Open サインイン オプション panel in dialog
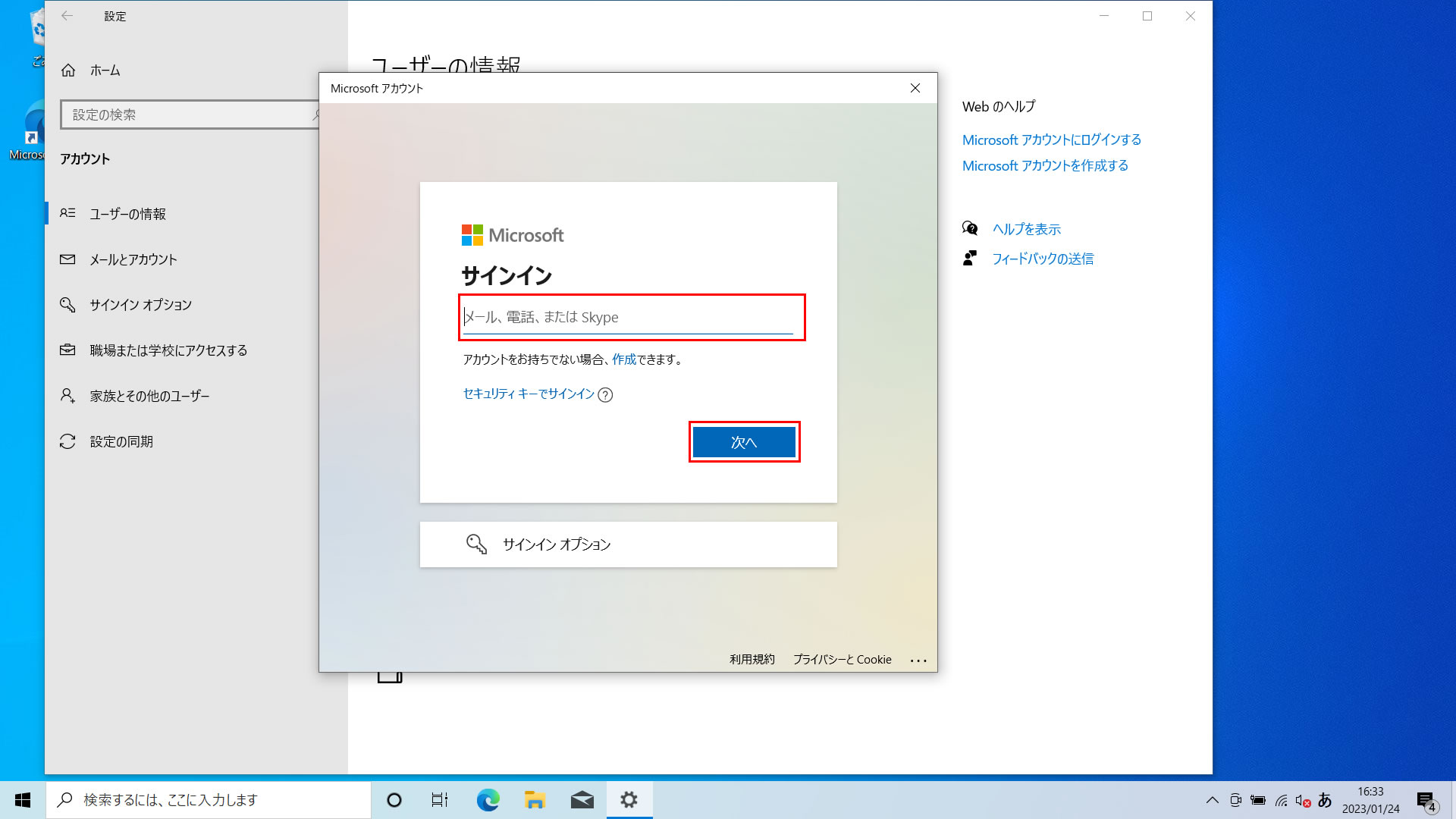 pos(628,544)
